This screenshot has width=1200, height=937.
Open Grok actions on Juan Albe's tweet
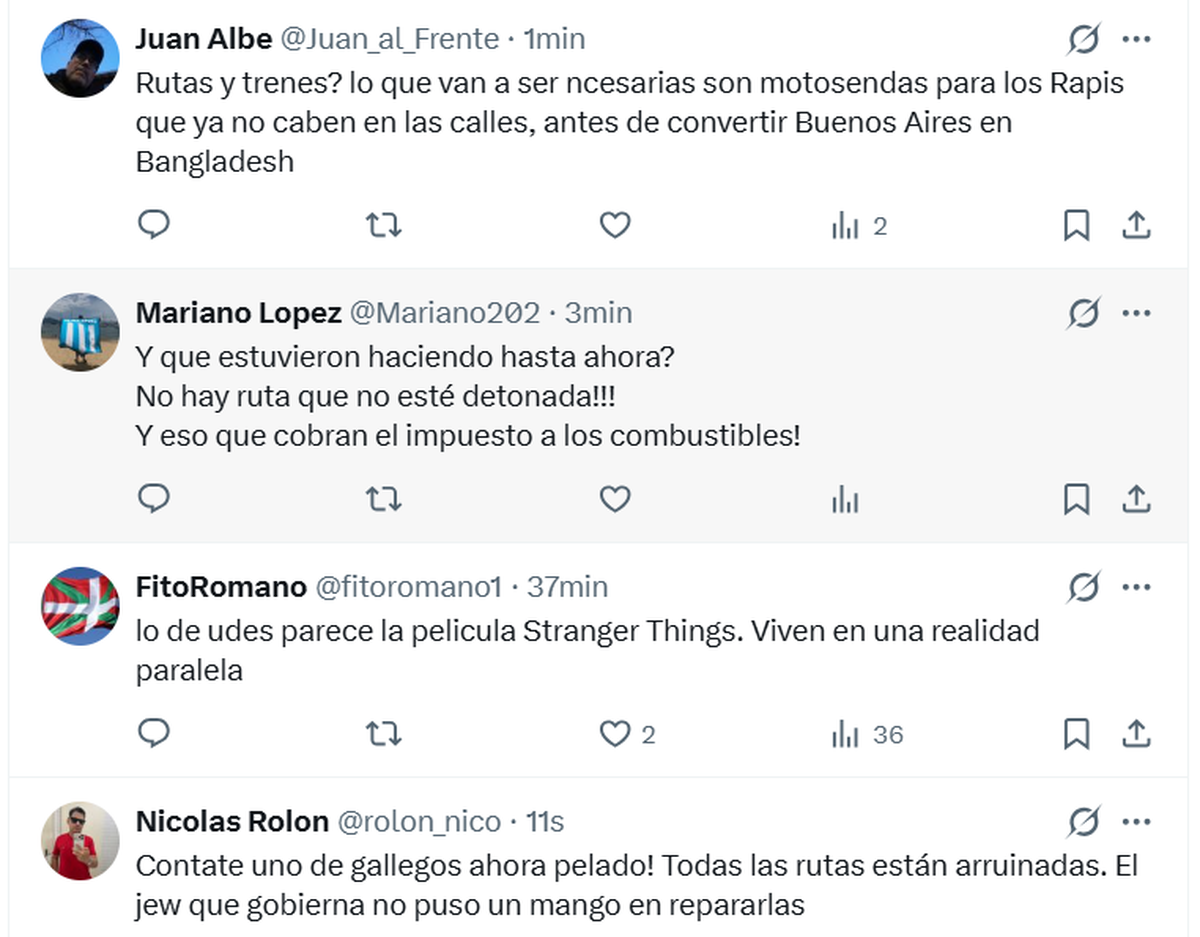[1083, 40]
